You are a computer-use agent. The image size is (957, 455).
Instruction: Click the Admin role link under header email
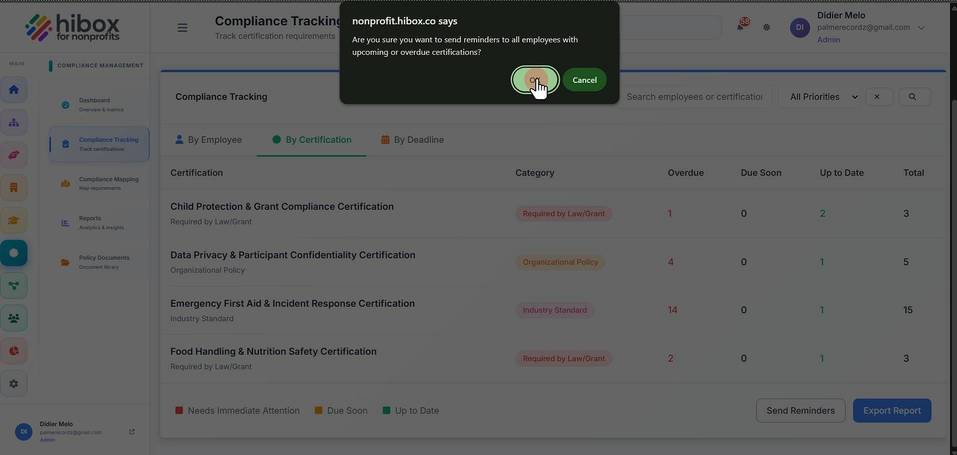(x=828, y=40)
